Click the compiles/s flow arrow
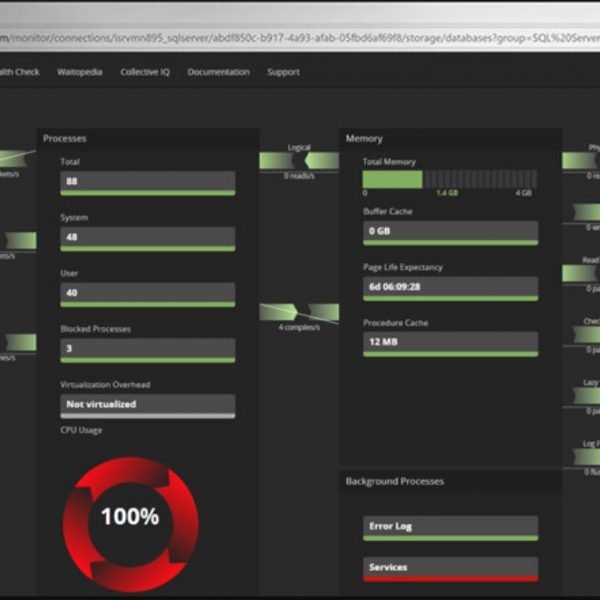The image size is (600, 600). (299, 312)
